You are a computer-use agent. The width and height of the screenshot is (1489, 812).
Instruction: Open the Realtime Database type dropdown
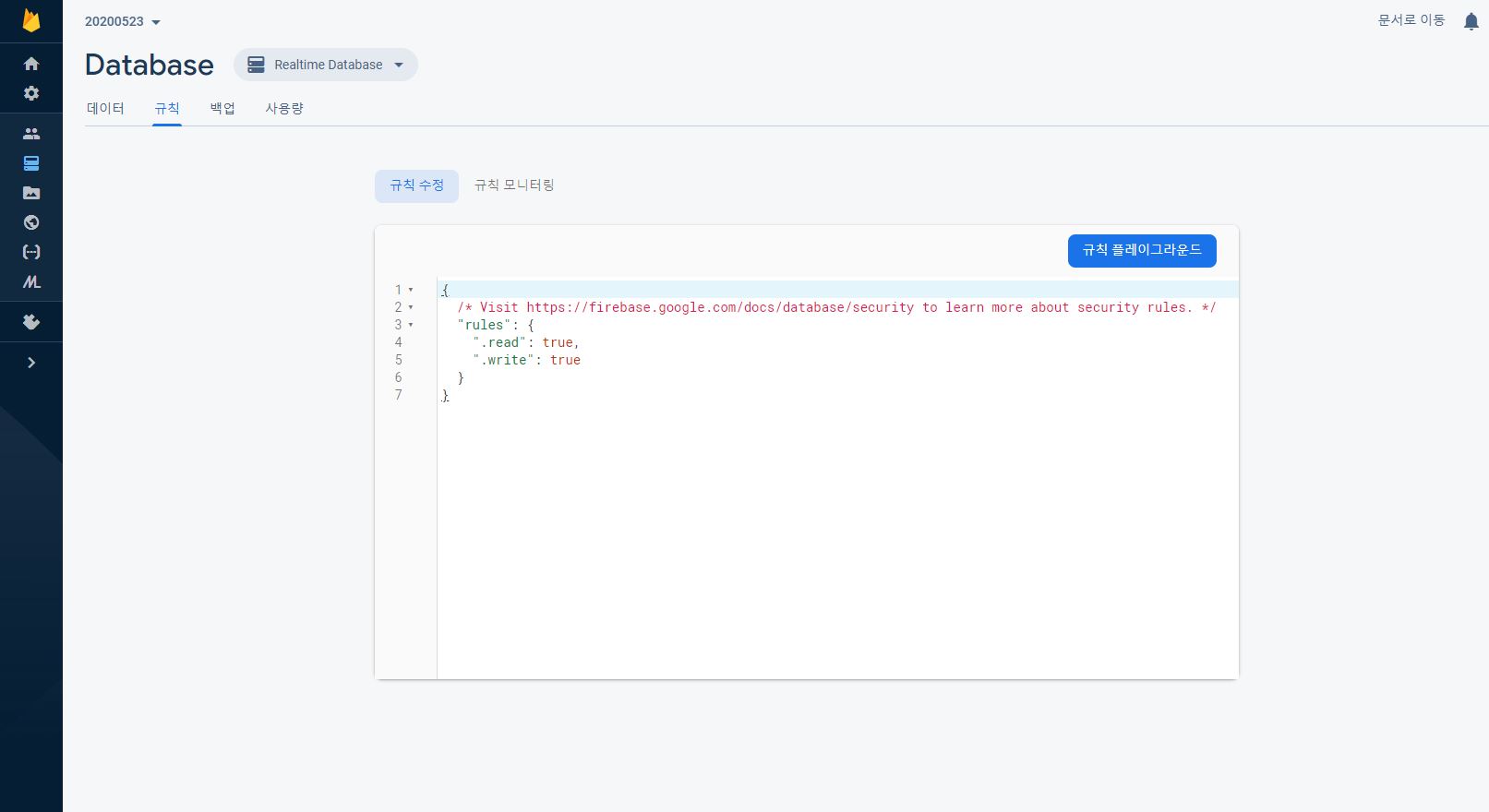click(x=326, y=65)
